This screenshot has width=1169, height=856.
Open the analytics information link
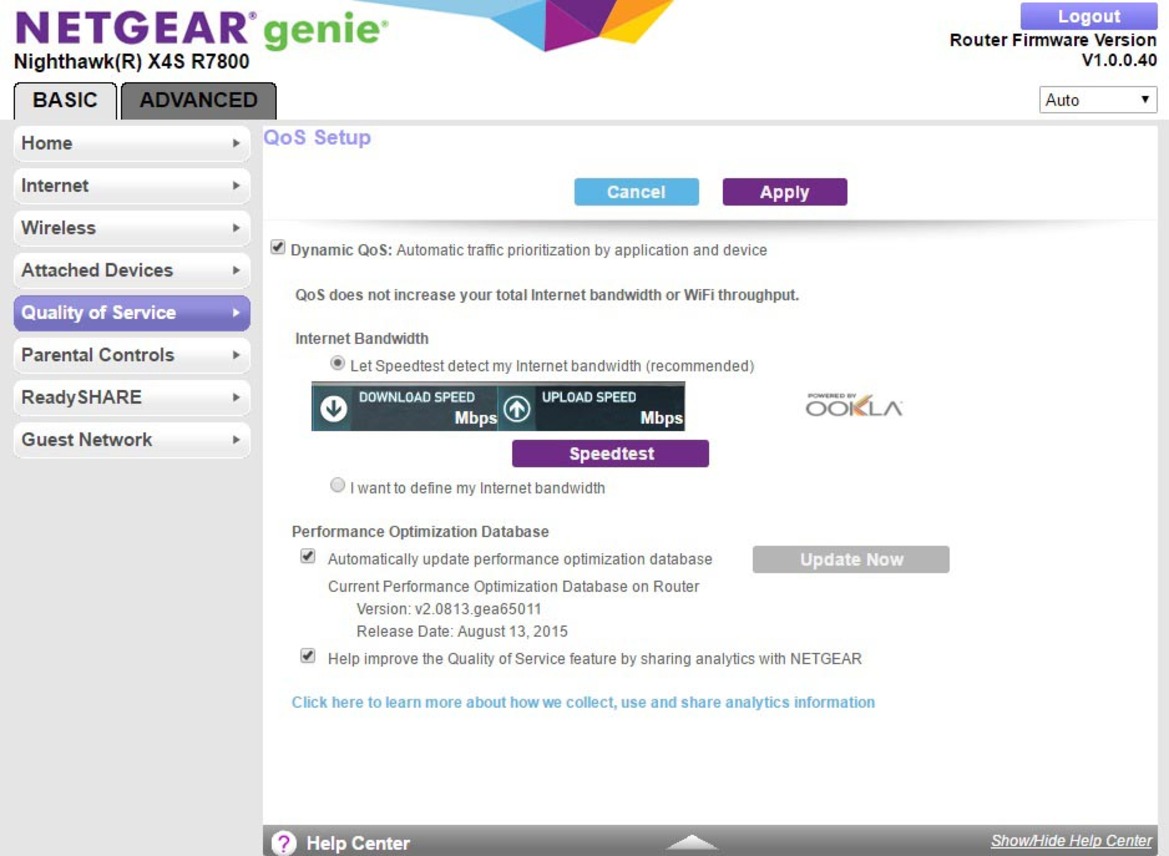click(x=583, y=702)
